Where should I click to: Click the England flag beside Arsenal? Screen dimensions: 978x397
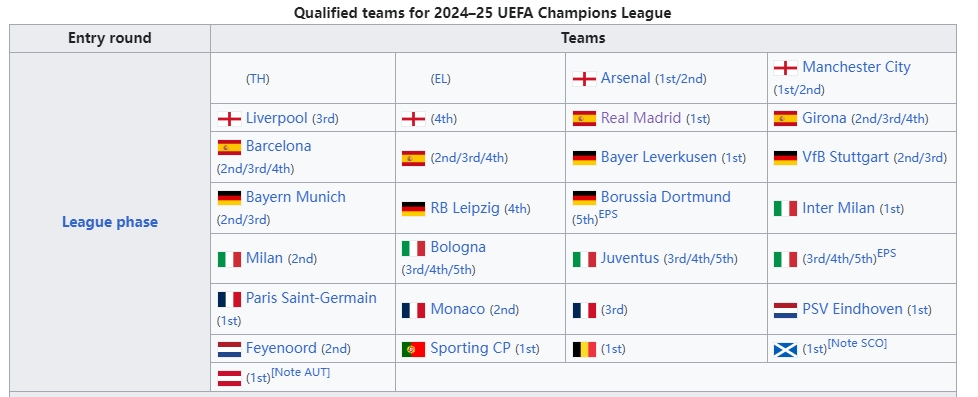pos(584,79)
